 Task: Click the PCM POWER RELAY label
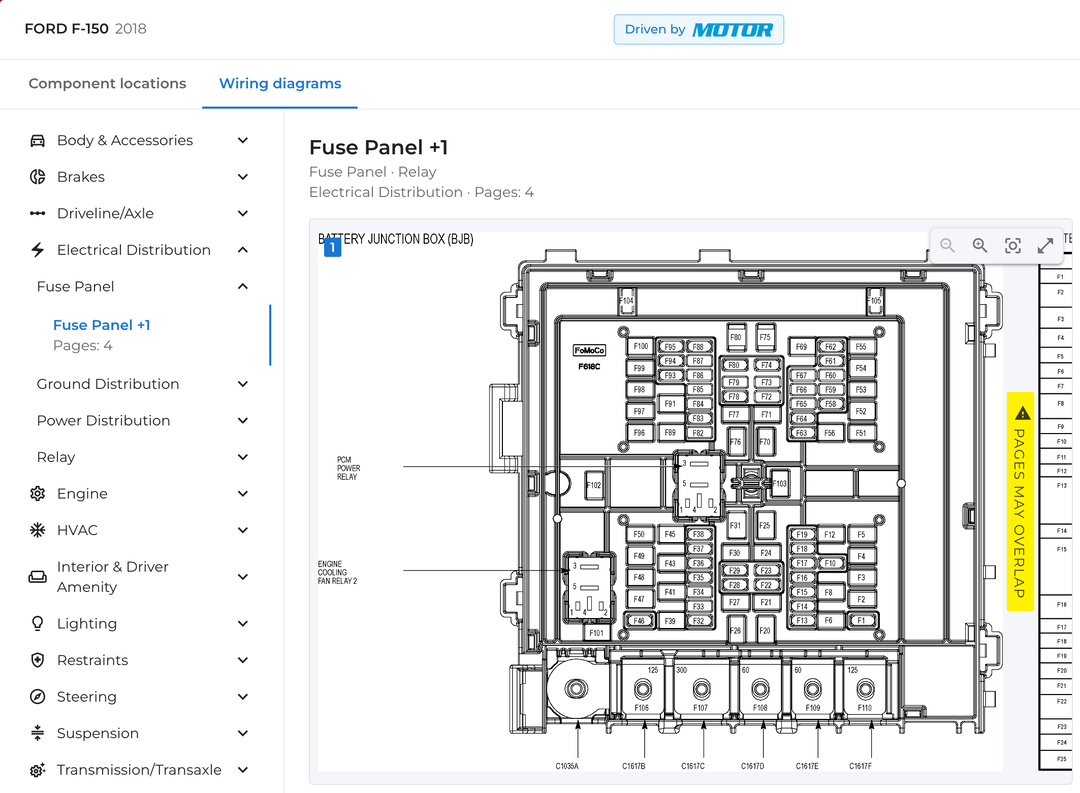[349, 468]
